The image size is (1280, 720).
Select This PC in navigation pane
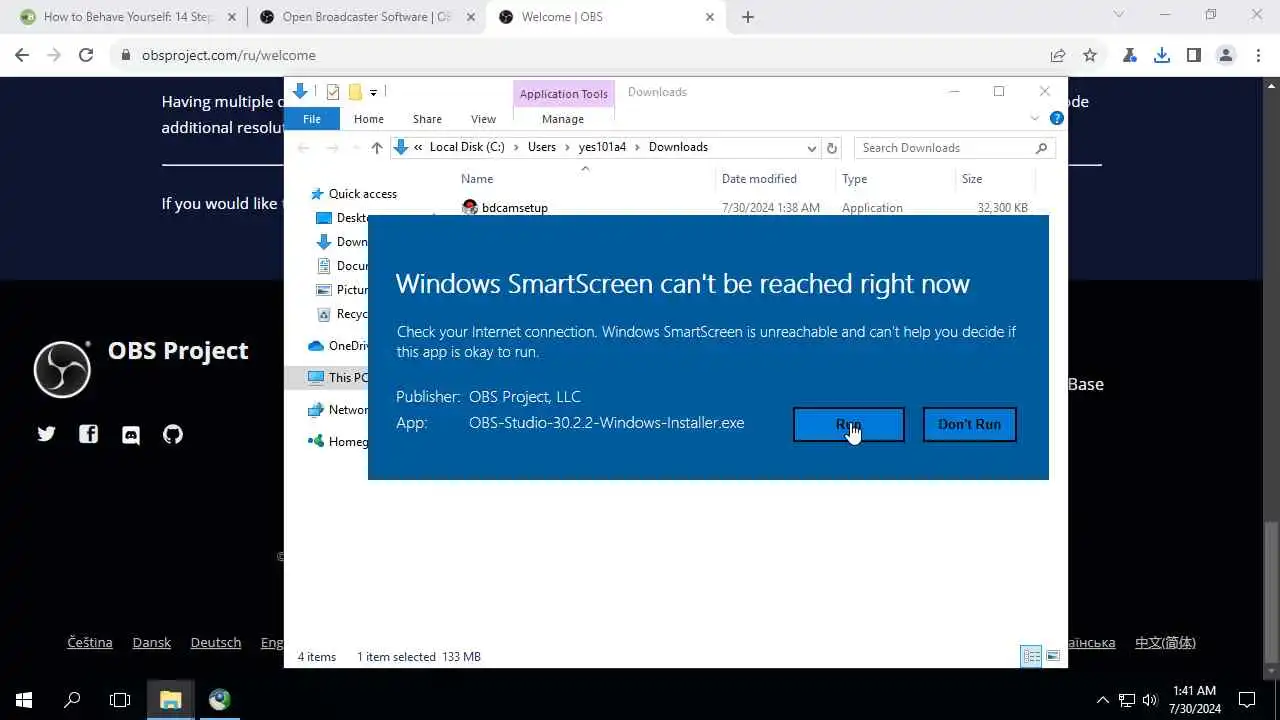tap(338, 377)
